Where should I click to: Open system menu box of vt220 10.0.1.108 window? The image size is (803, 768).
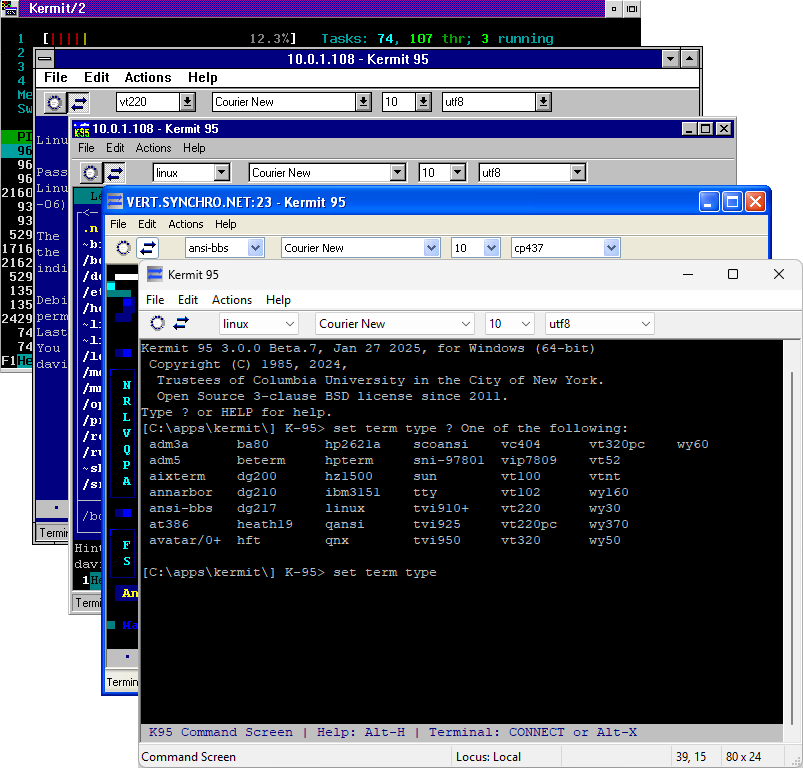[x=45, y=59]
